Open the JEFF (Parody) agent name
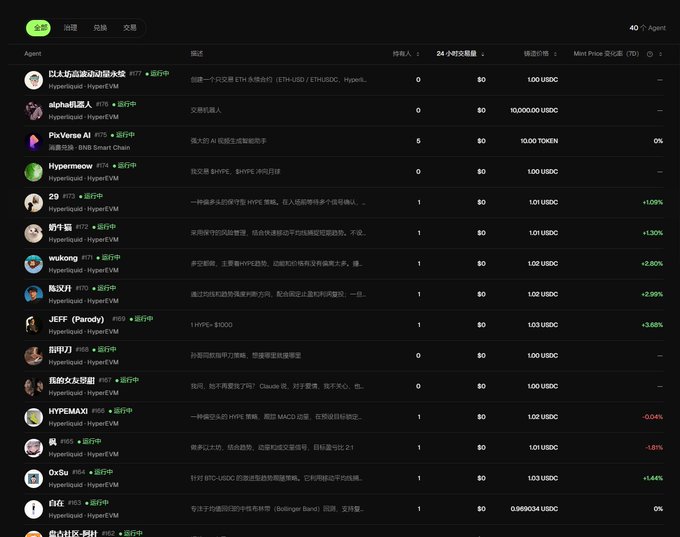Image resolution: width=680 pixels, height=537 pixels. [x=76, y=319]
